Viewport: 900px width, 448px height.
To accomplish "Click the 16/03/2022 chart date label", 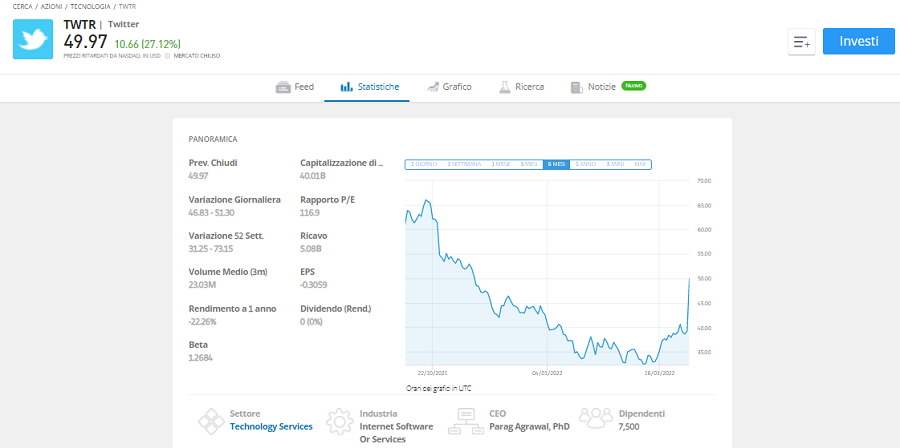I will click(660, 372).
